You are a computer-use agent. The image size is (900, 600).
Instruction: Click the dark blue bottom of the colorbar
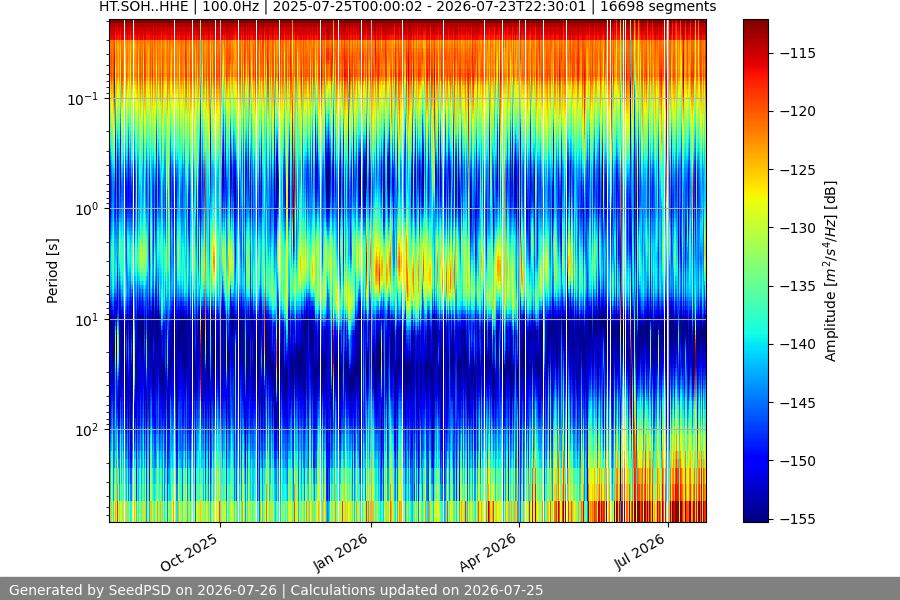(x=755, y=514)
